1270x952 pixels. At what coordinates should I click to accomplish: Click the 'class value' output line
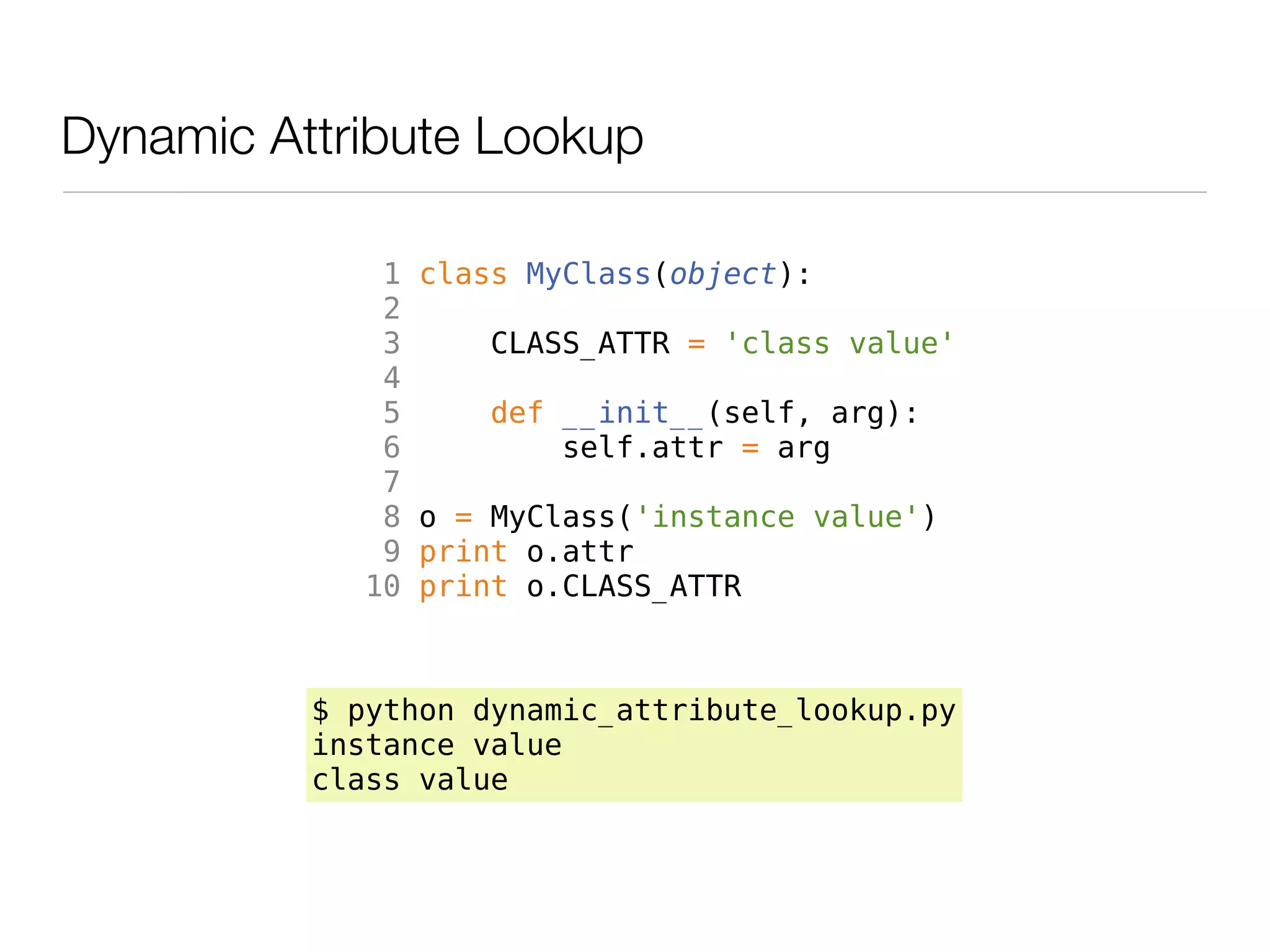tap(410, 780)
